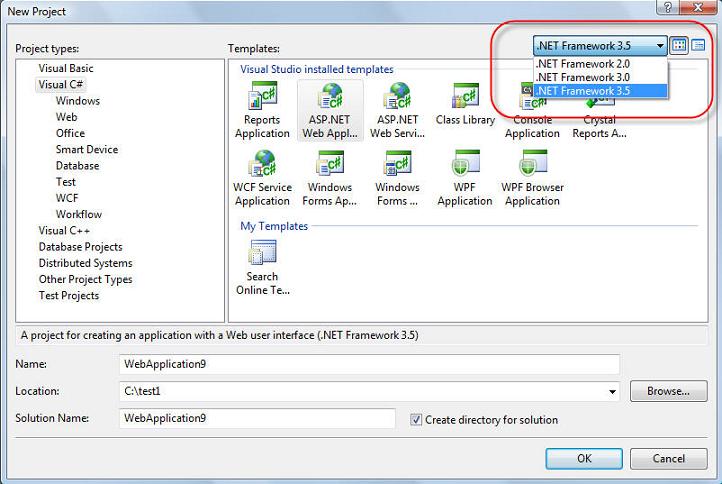
Task: Select the WCF Service Application template
Action: (262, 179)
